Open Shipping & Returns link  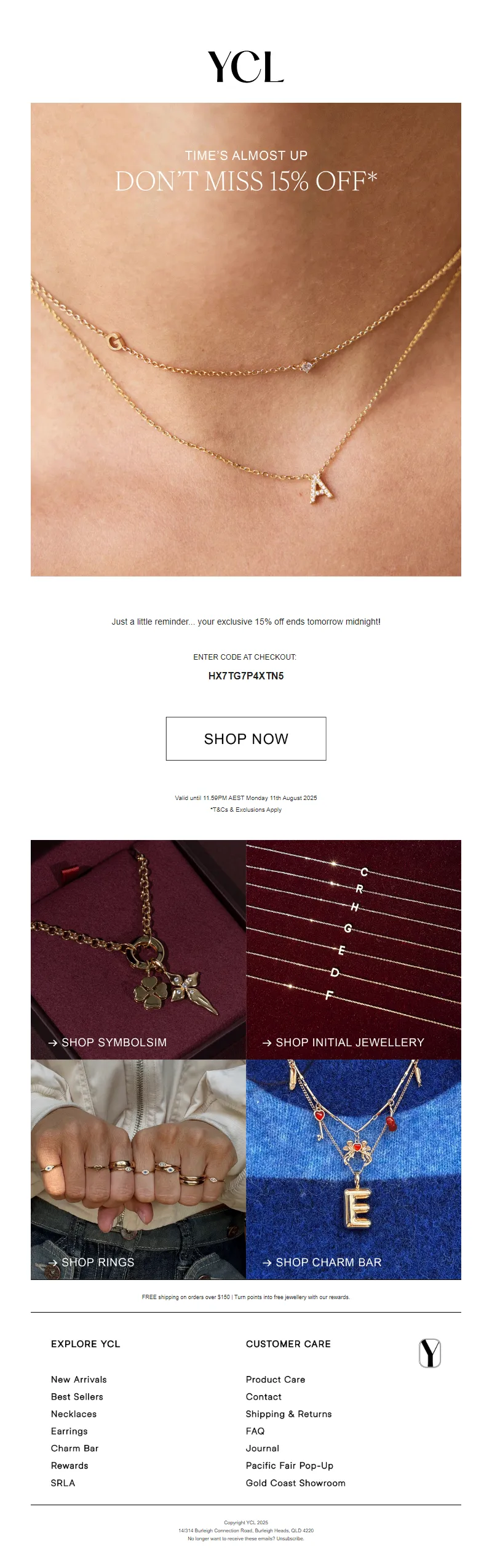point(289,1414)
